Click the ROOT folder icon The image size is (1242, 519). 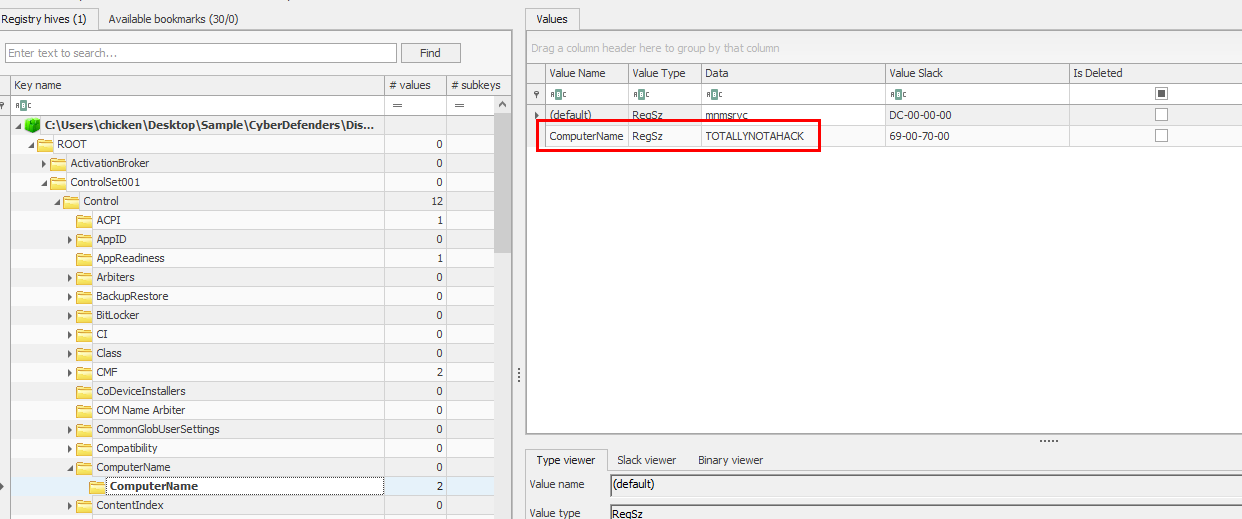click(x=46, y=144)
